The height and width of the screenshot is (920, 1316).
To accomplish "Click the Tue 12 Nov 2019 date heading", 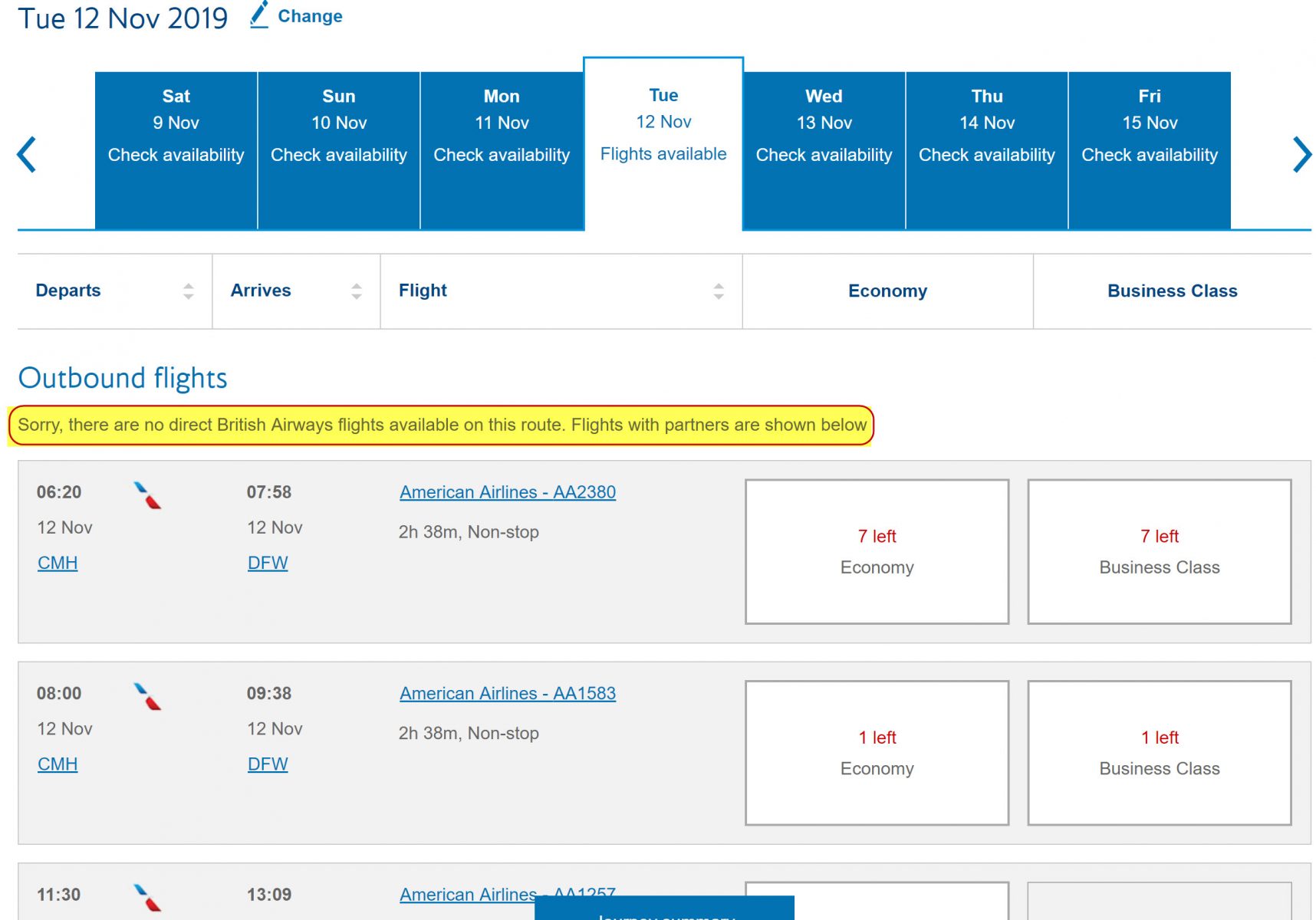I will pos(123,18).
